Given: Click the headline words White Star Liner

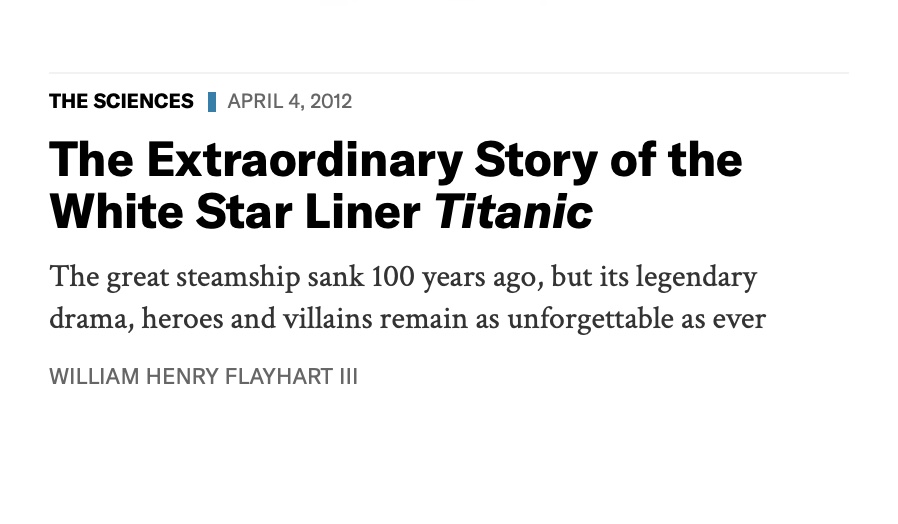Looking at the screenshot, I should pos(236,212).
